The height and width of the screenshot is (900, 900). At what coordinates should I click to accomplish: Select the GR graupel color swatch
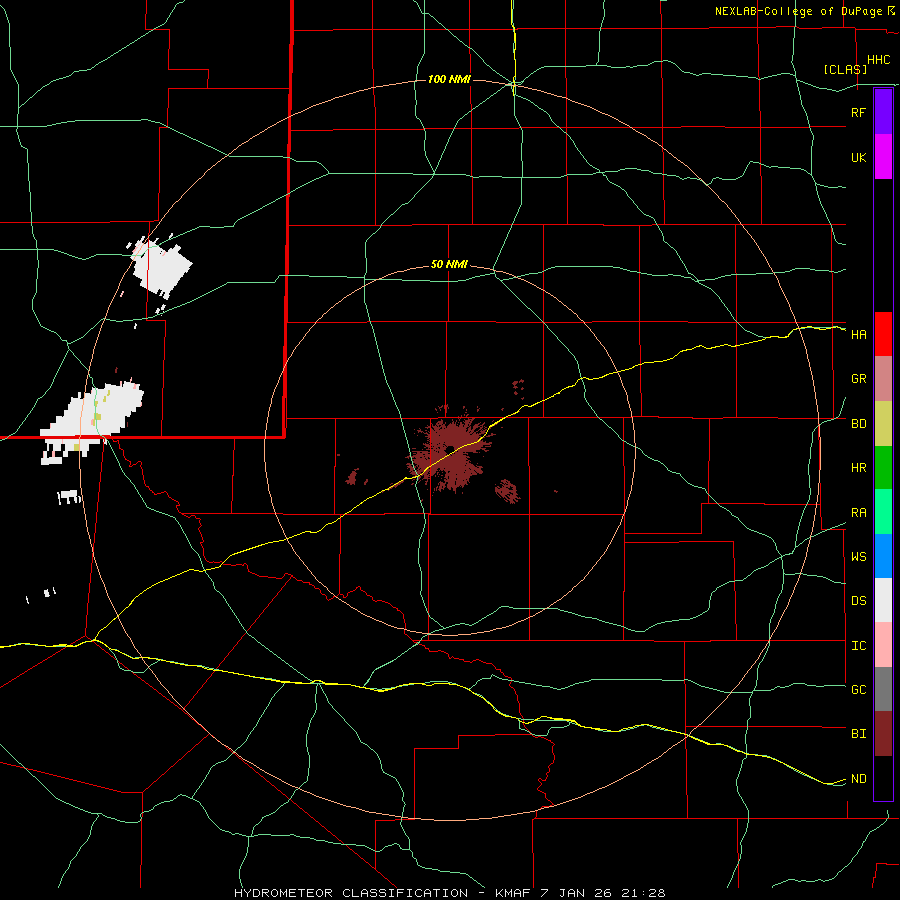pos(883,379)
